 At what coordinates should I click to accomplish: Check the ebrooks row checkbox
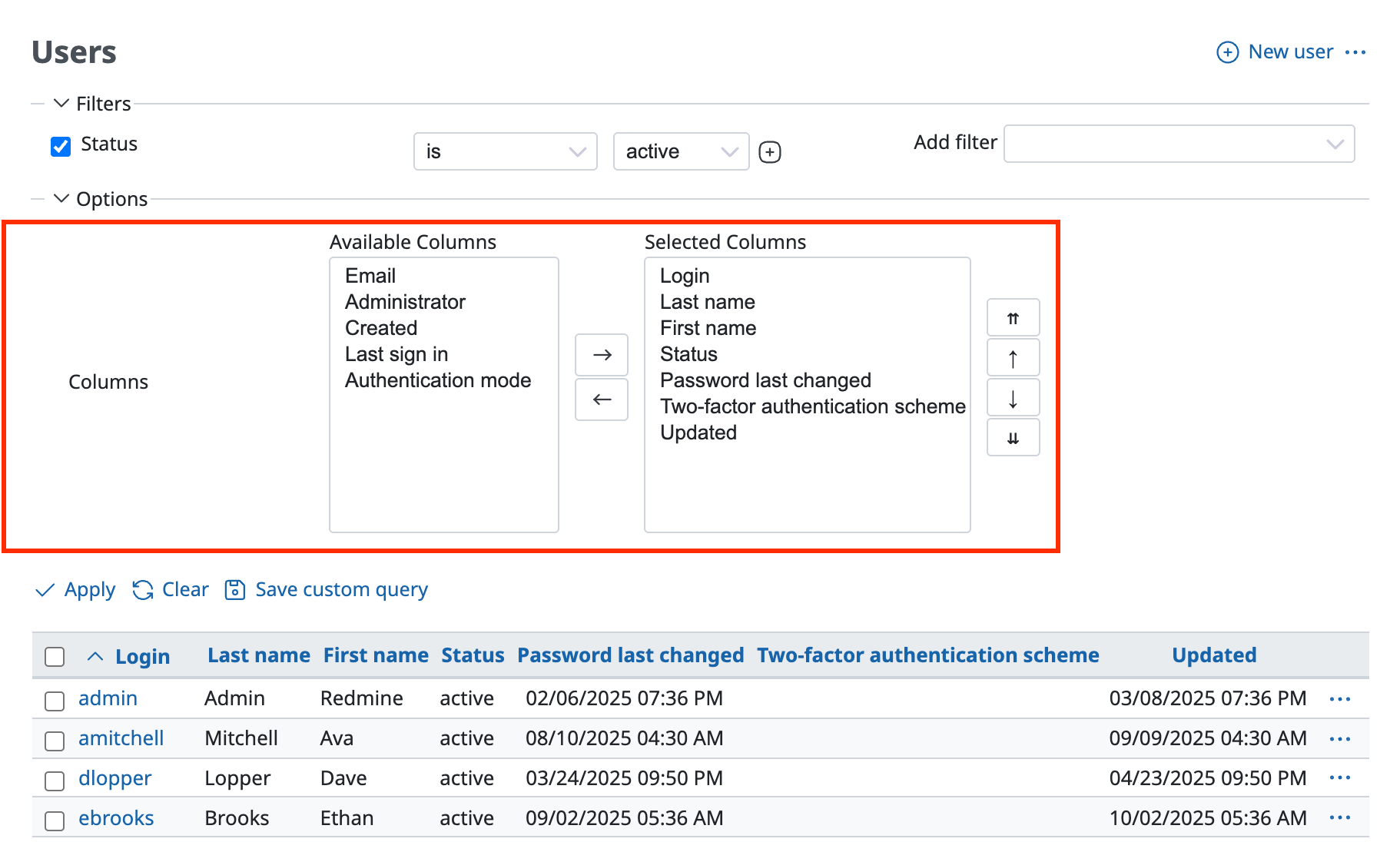pyautogui.click(x=55, y=820)
